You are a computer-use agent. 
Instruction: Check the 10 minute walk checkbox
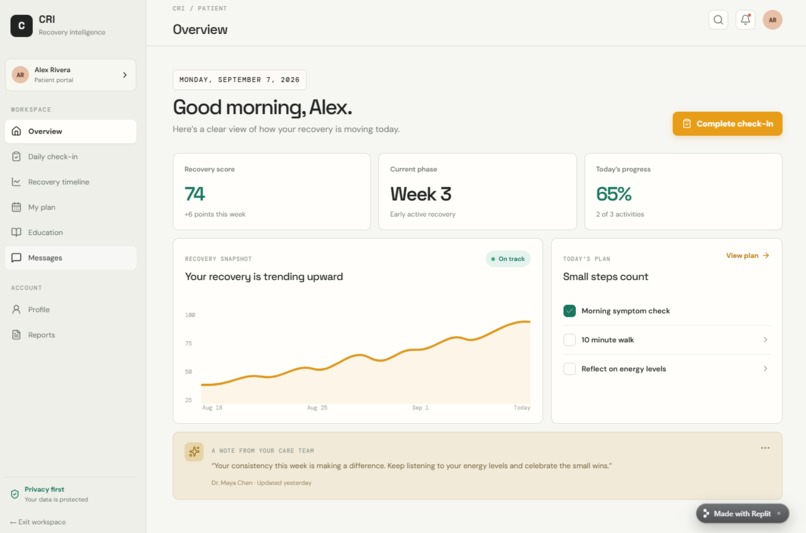[569, 340]
